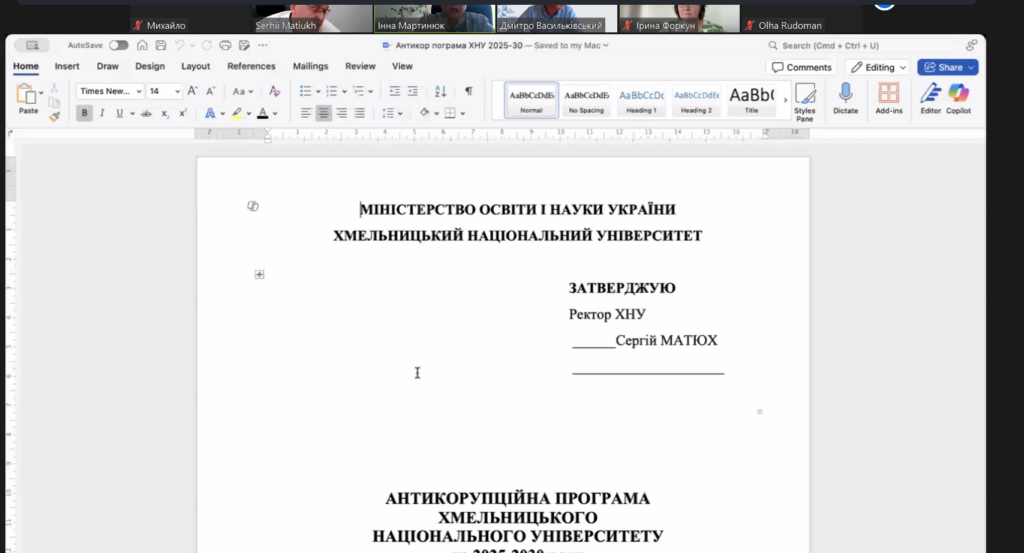Screen dimensions: 1024x553
Task: Open the font size dropdown showing 14
Action: [163, 91]
